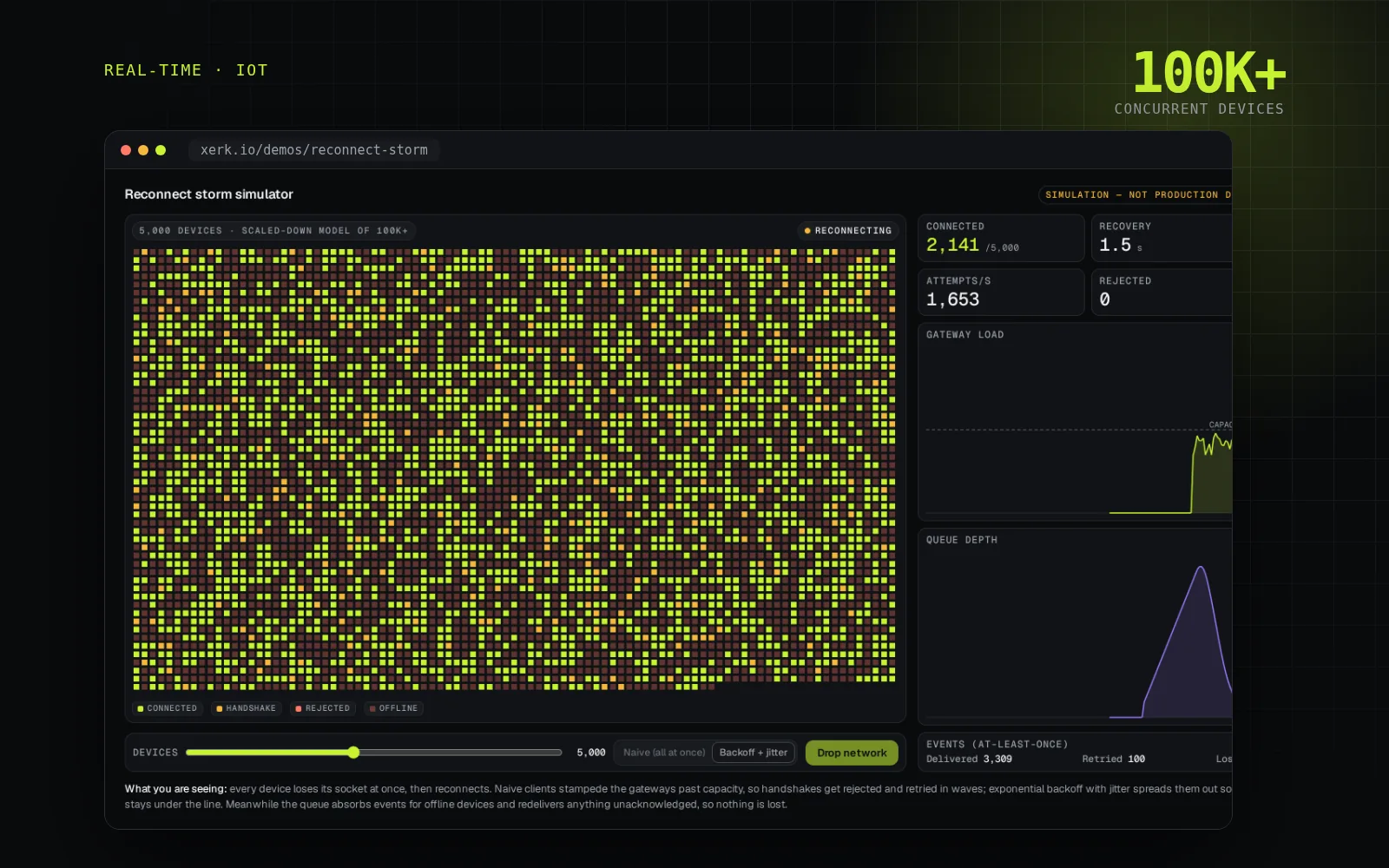Click the devices slider track end
Screen dimensions: 1389x868
click(x=560, y=753)
